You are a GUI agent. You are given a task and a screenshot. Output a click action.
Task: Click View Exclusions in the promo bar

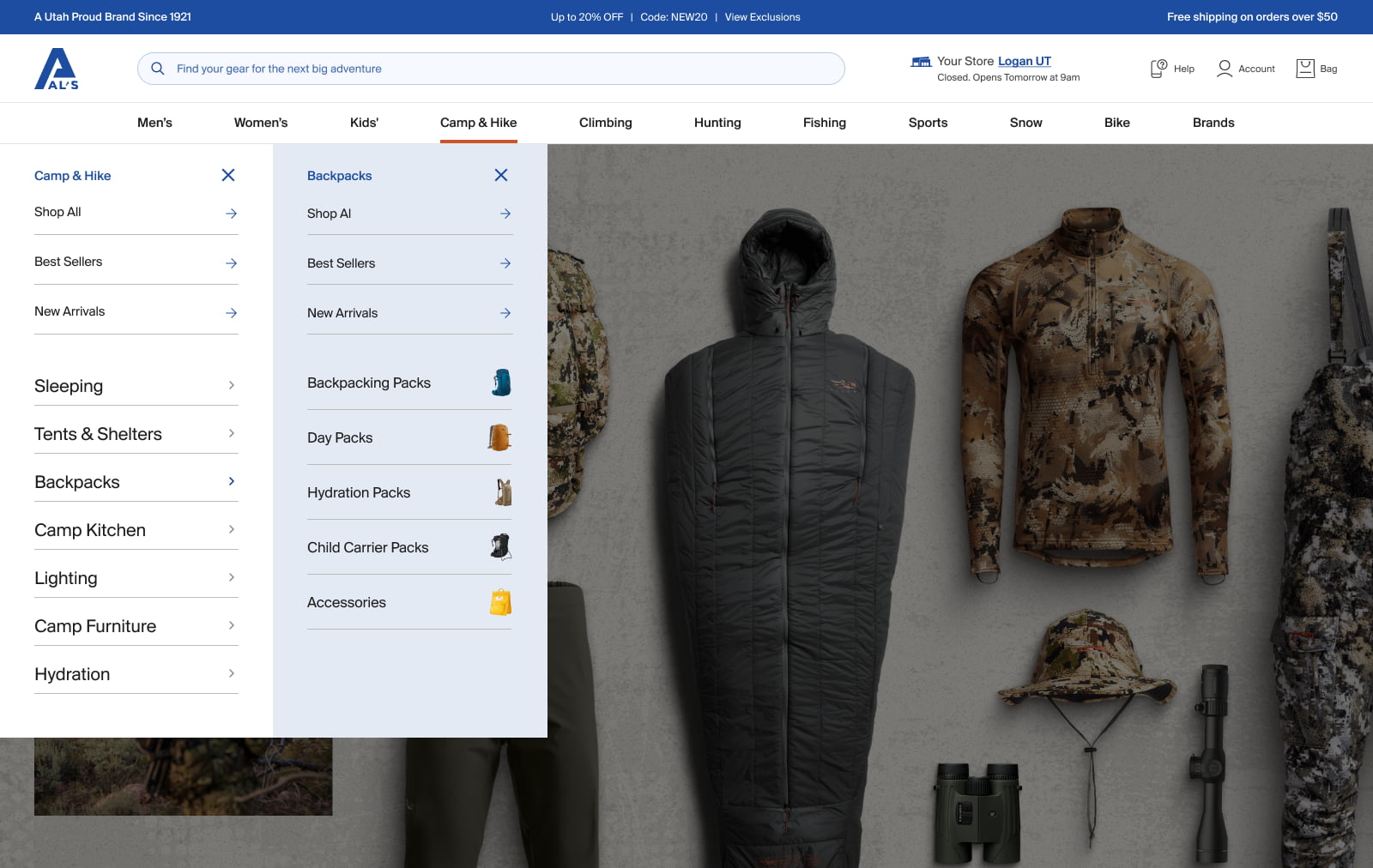click(x=762, y=16)
